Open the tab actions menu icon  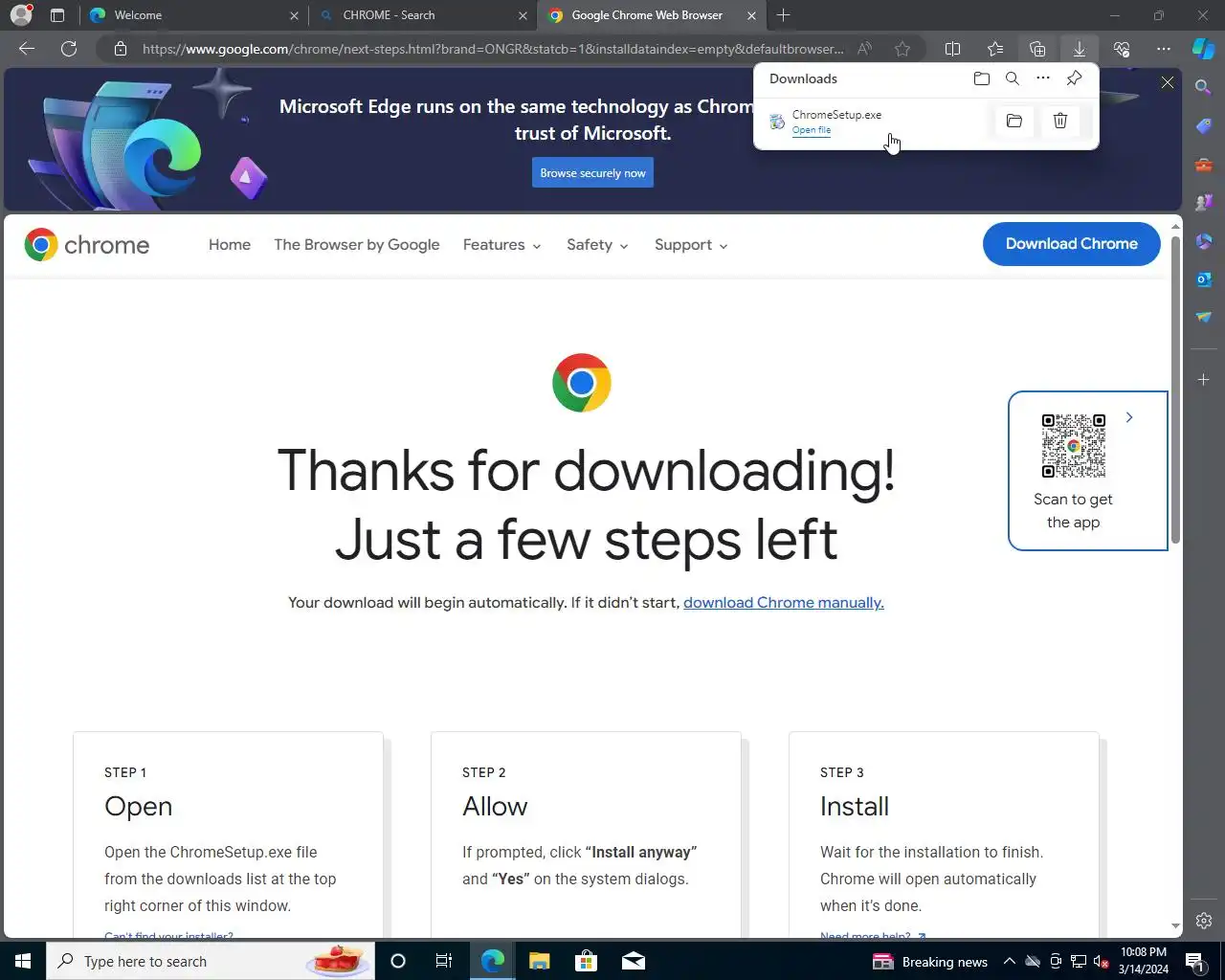[57, 15]
